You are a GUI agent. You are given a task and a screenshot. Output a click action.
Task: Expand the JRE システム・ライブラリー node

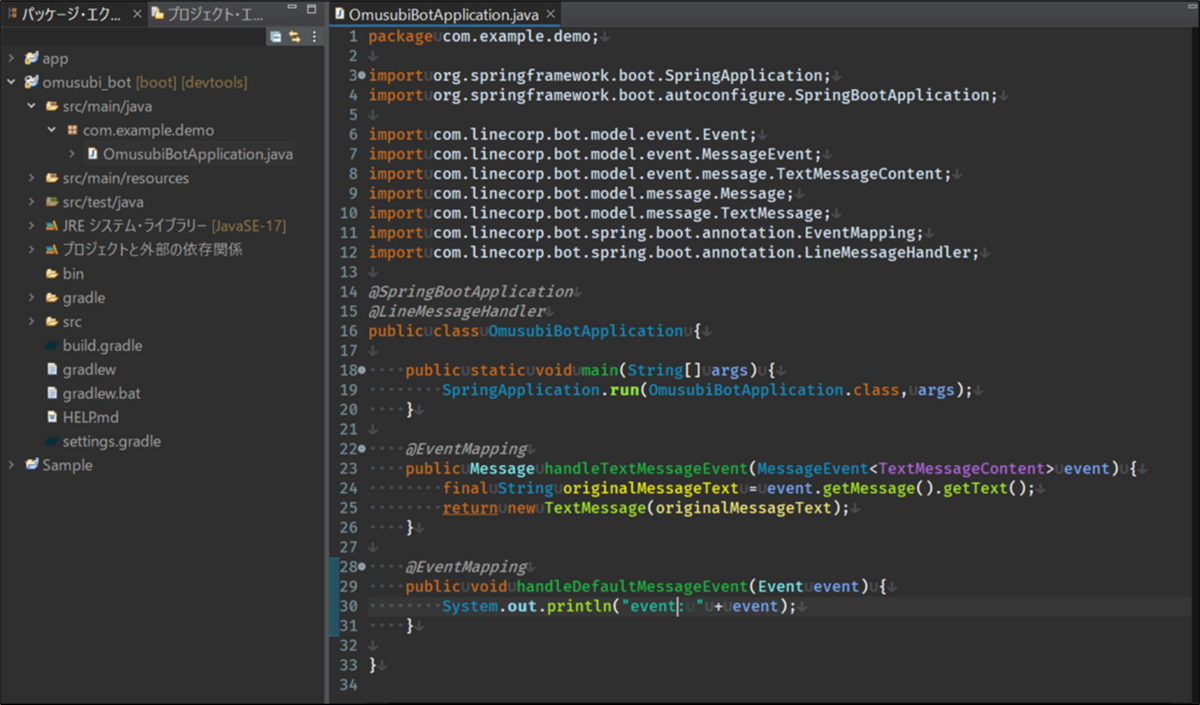click(31, 226)
